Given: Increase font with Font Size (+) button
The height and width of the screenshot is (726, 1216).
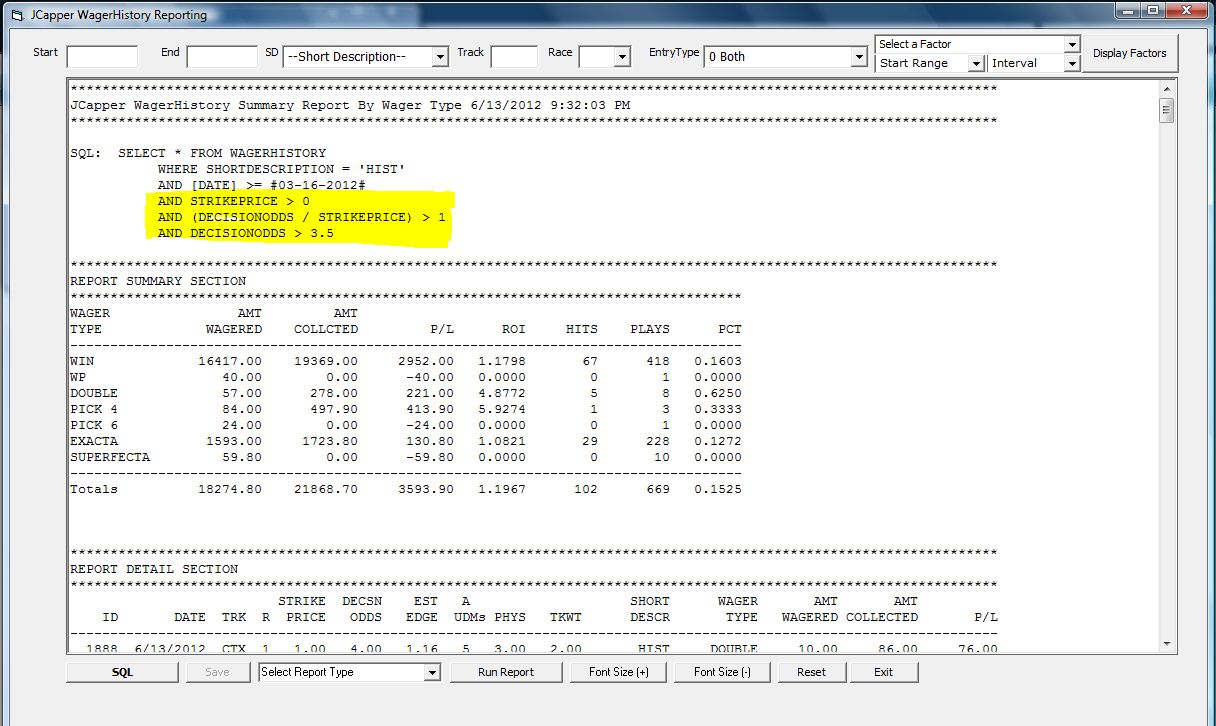Looking at the screenshot, I should click(x=618, y=672).
